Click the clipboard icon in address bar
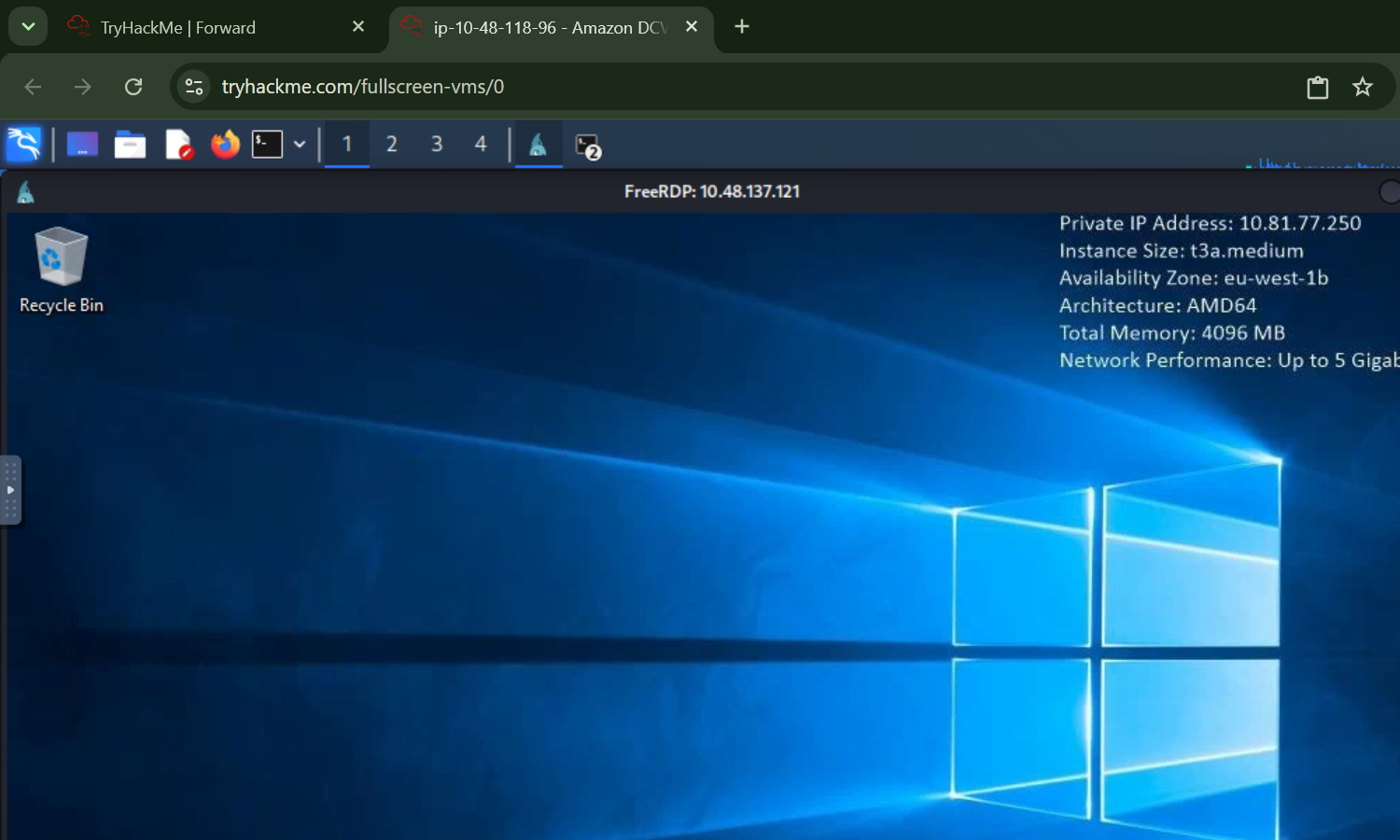This screenshot has width=1400, height=840. [x=1318, y=88]
